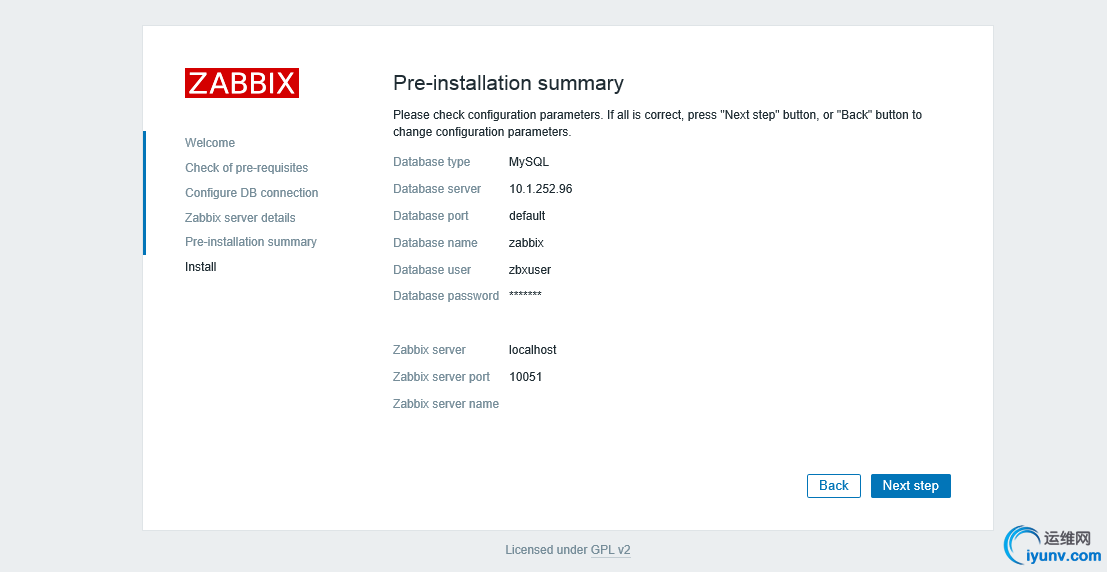Open Zabbix server details step
This screenshot has height=572, width=1107.
pyautogui.click(x=240, y=218)
